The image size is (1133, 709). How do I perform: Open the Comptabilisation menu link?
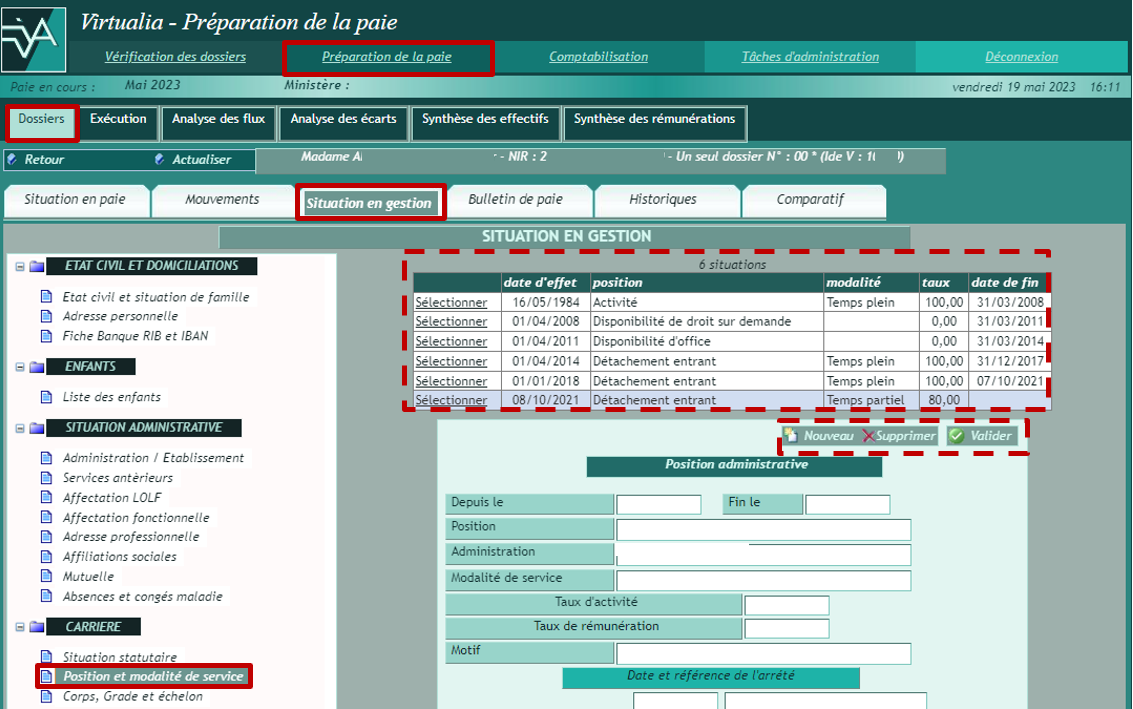(x=598, y=57)
